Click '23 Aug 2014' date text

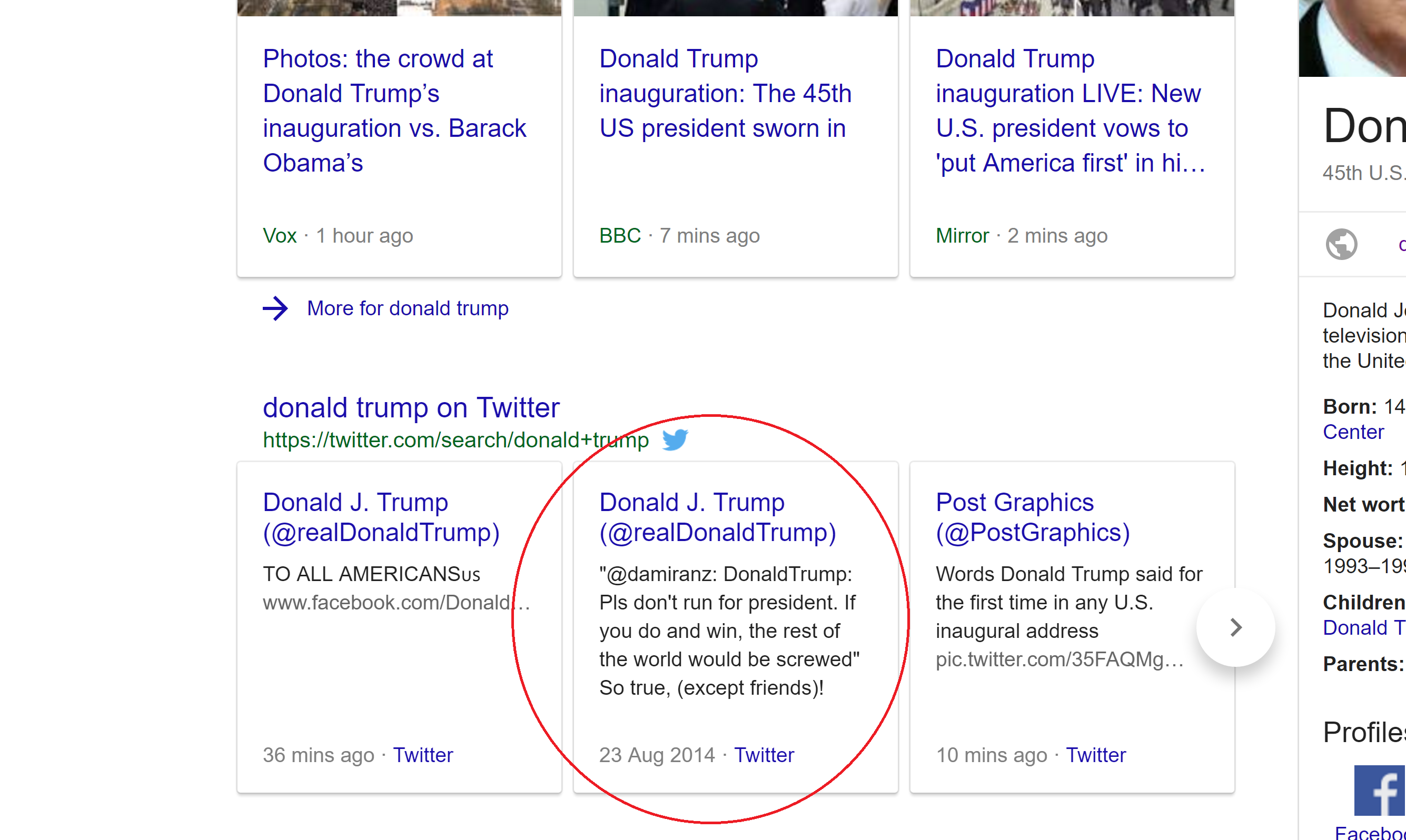point(657,755)
